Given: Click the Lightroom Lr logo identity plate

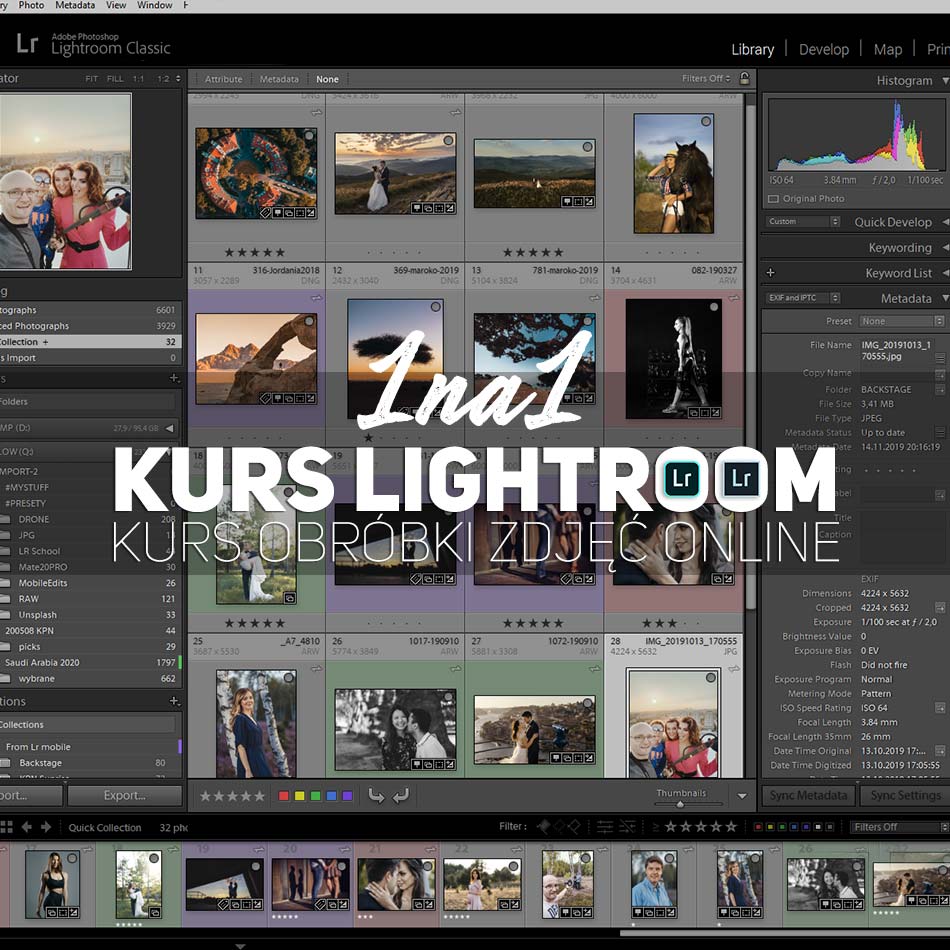Looking at the screenshot, I should (27, 44).
